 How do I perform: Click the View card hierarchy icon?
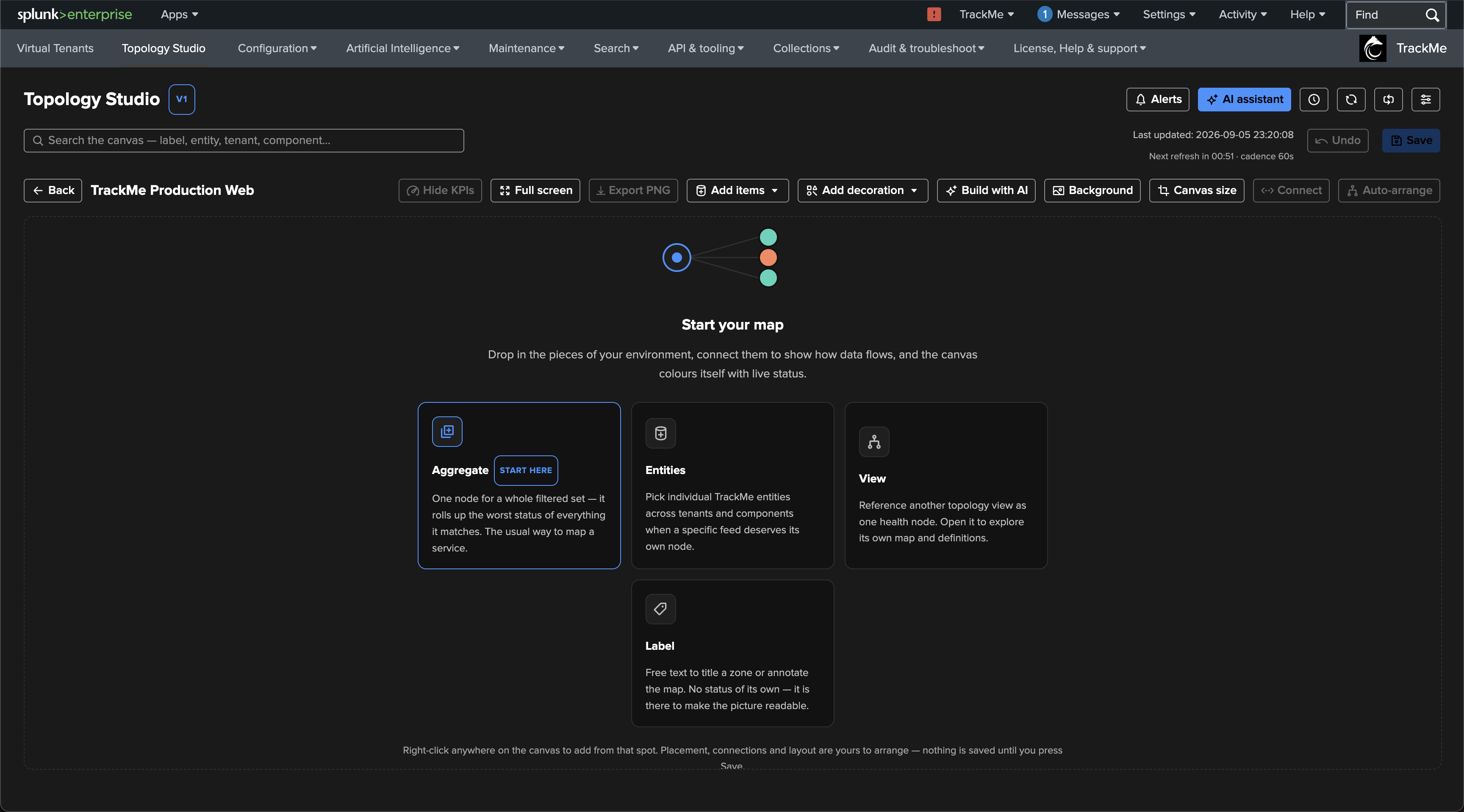pos(874,441)
